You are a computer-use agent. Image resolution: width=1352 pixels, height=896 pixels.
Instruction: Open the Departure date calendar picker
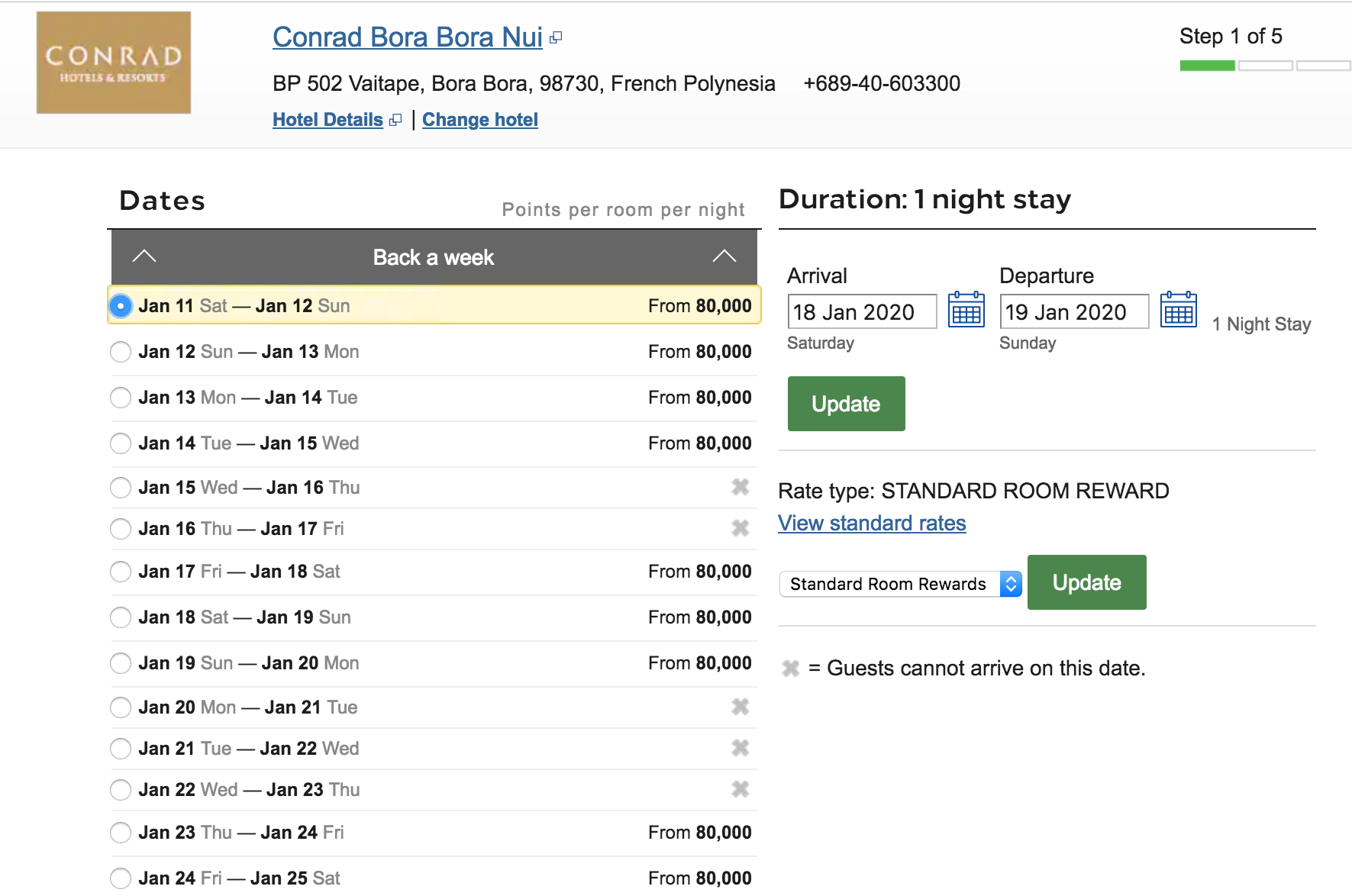pos(1178,310)
